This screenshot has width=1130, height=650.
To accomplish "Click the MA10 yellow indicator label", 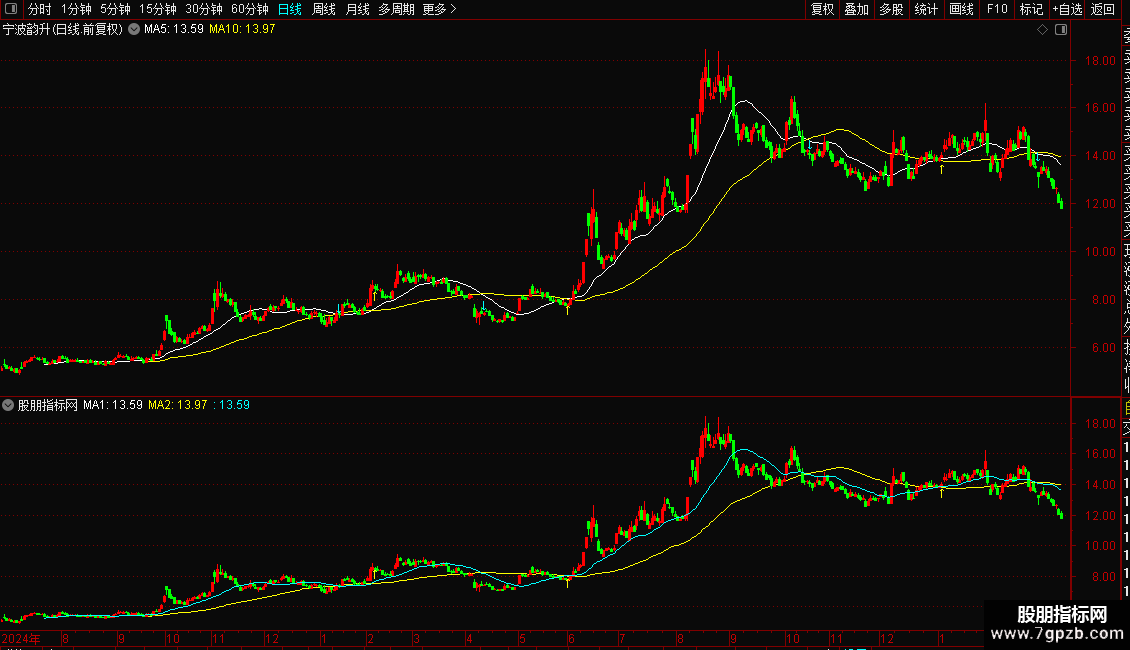I will pyautogui.click(x=242, y=30).
